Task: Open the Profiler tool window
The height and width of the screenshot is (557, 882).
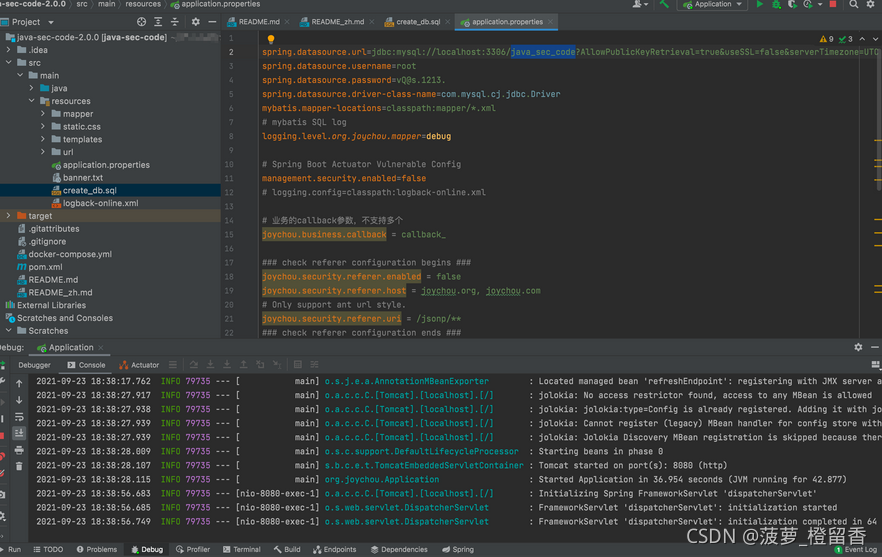Action: click(193, 549)
